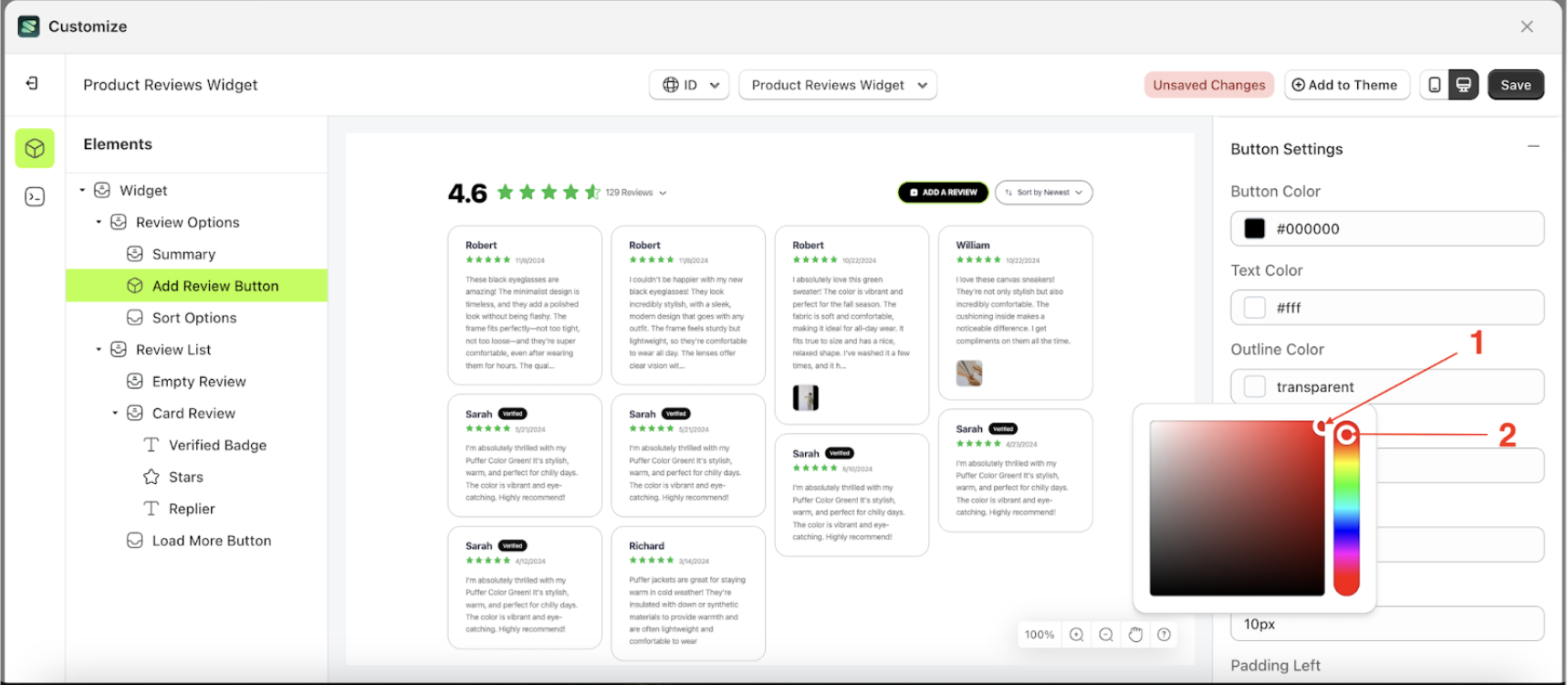Open the code console sidebar icon

pyautogui.click(x=35, y=196)
